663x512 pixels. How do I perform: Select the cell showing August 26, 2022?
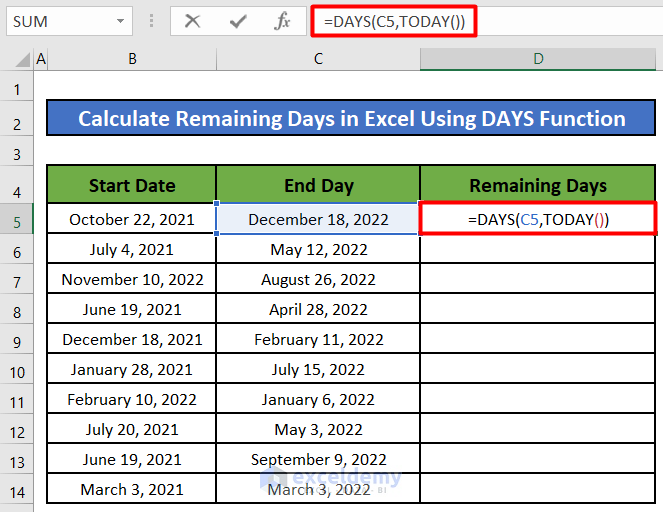[x=318, y=280]
